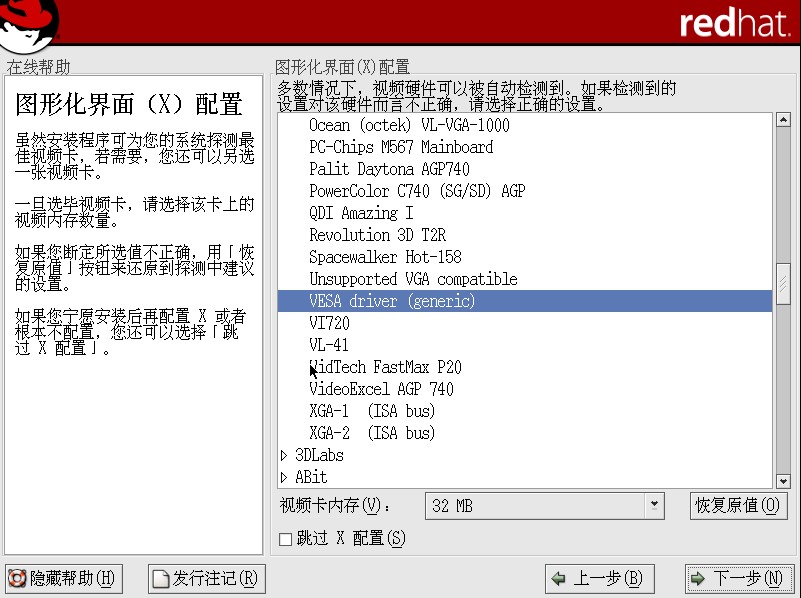Screen dimensions: 801x598
Task: Click the 隐藏帮助(H) button label
Action: [x=73, y=579]
